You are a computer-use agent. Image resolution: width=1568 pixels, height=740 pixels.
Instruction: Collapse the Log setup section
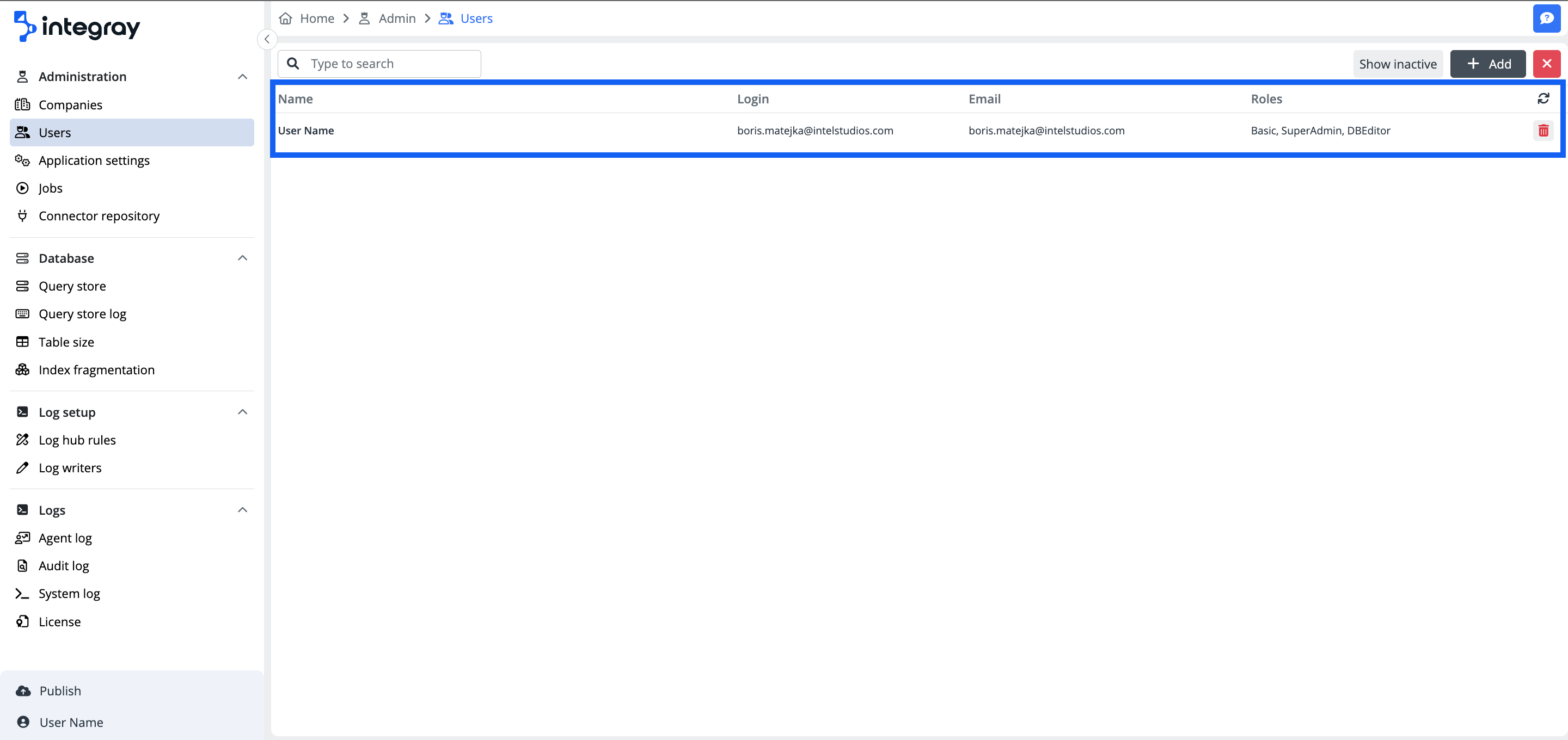point(242,412)
